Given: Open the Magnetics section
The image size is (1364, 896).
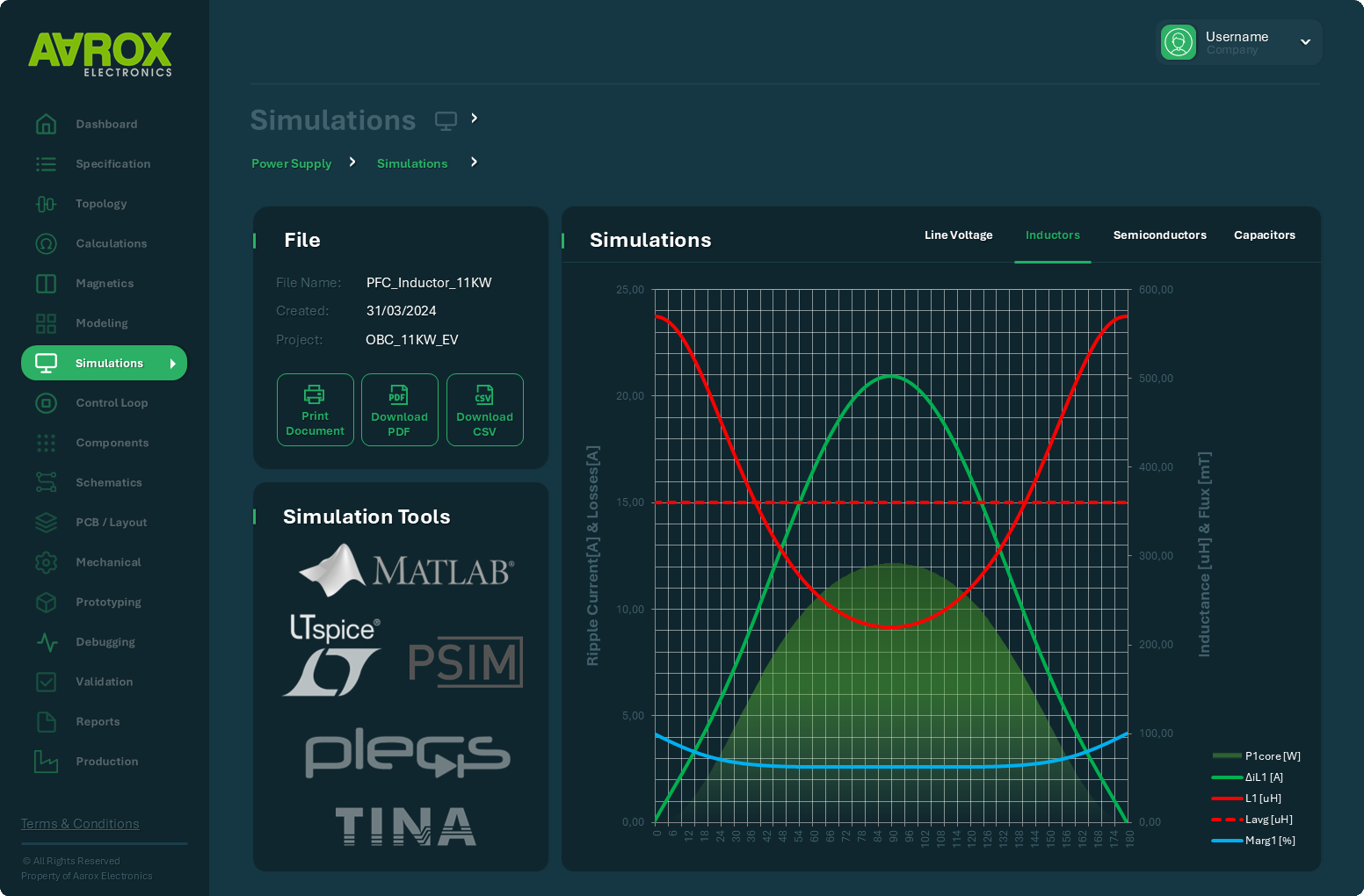Looking at the screenshot, I should coord(105,283).
